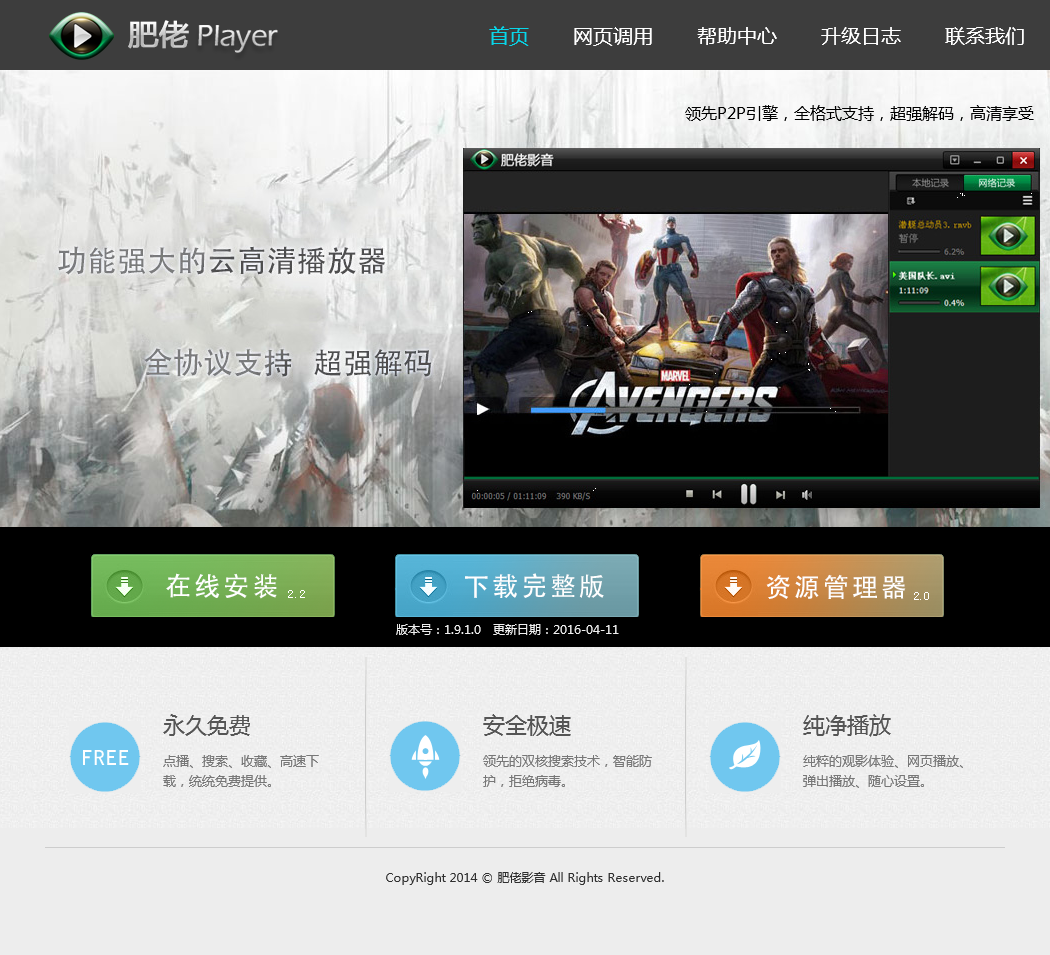
Task: Click the 功能强大的云高清播放器 headline
Action: coord(222,261)
